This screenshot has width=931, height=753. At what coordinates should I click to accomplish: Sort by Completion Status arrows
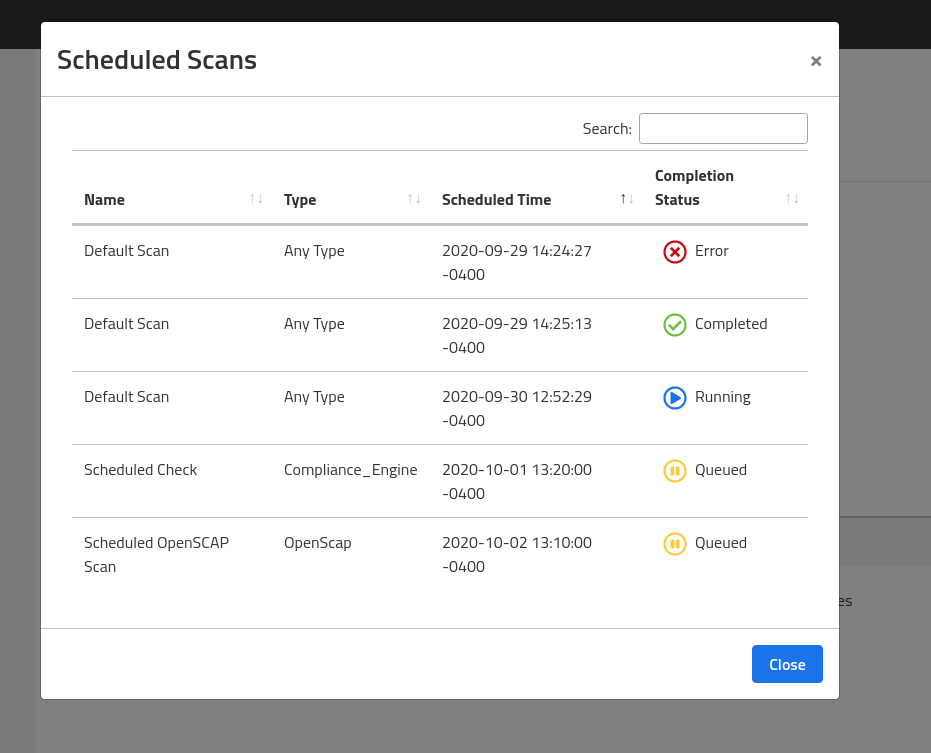point(792,199)
